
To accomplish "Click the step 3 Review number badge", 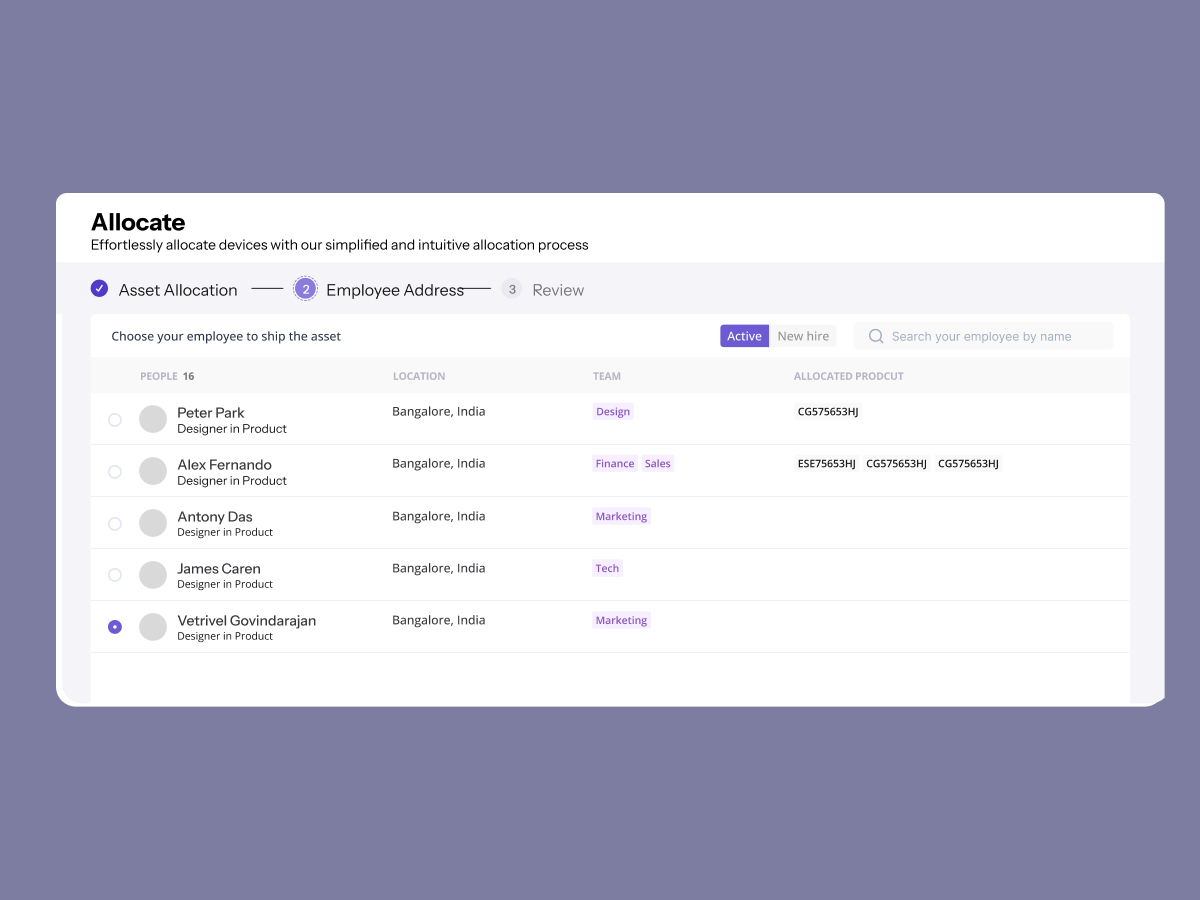I will click(x=512, y=289).
